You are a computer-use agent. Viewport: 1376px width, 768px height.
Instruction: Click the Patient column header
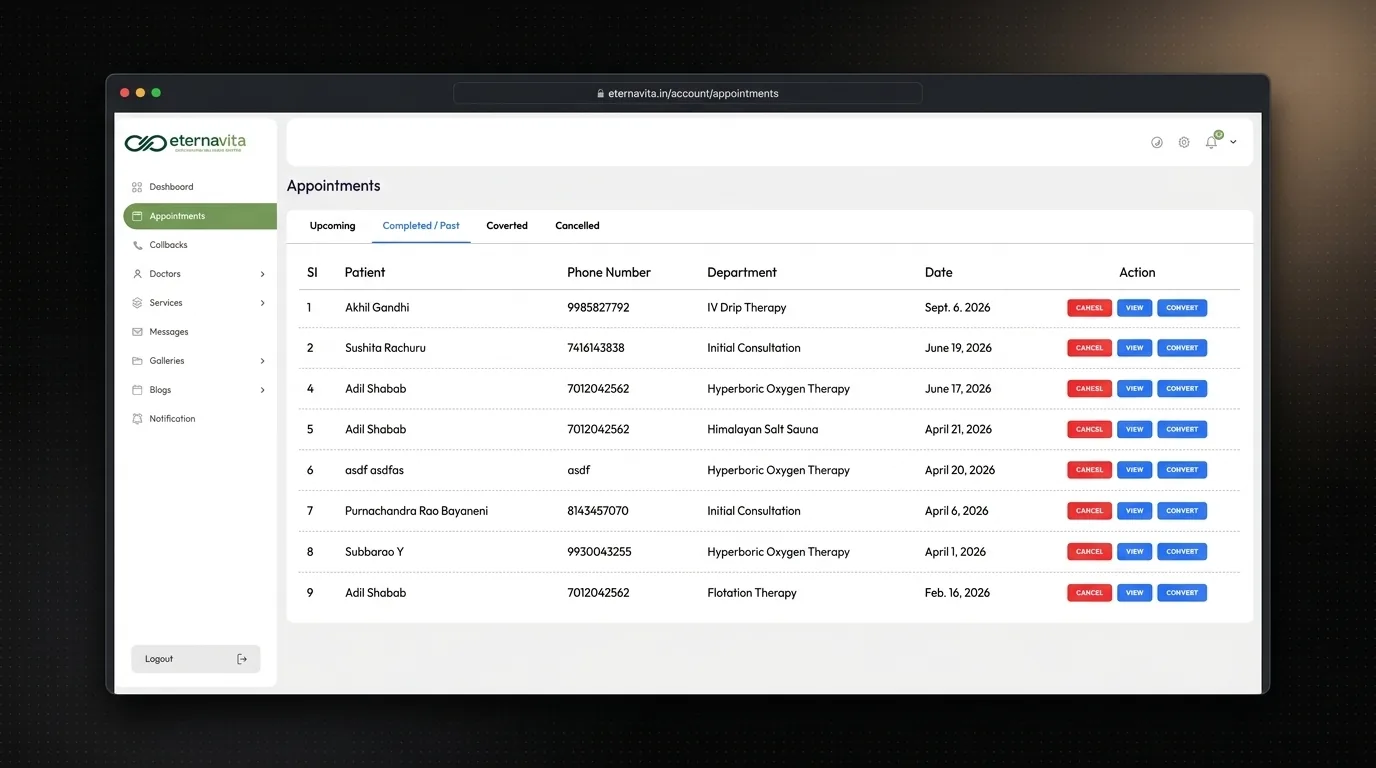(x=365, y=272)
